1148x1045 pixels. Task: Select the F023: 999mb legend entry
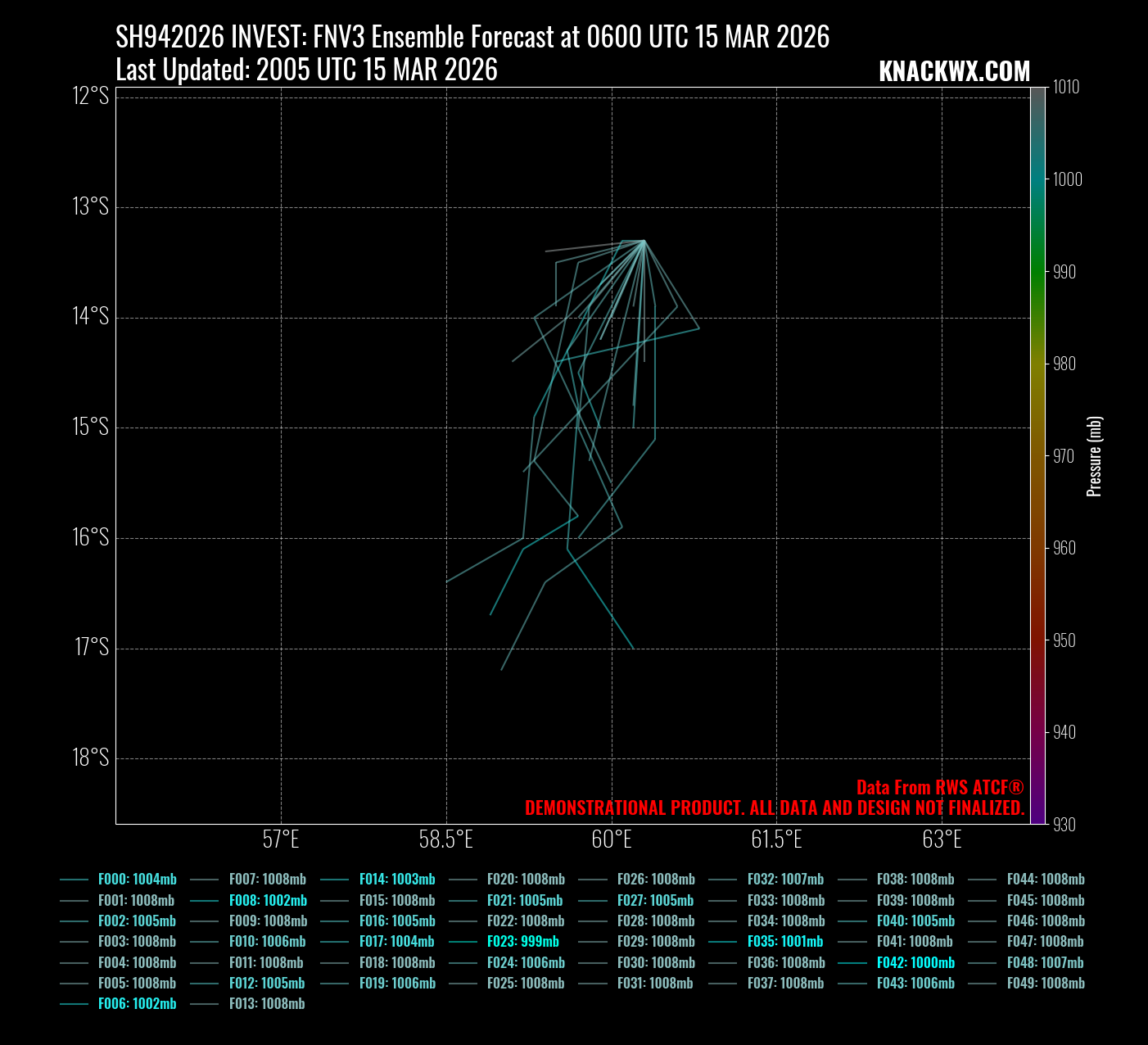click(522, 942)
